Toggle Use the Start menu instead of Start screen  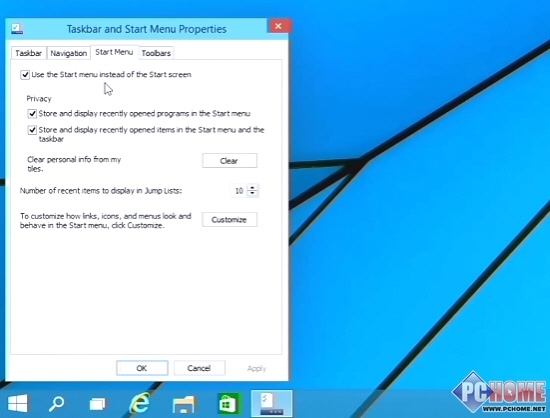point(25,75)
